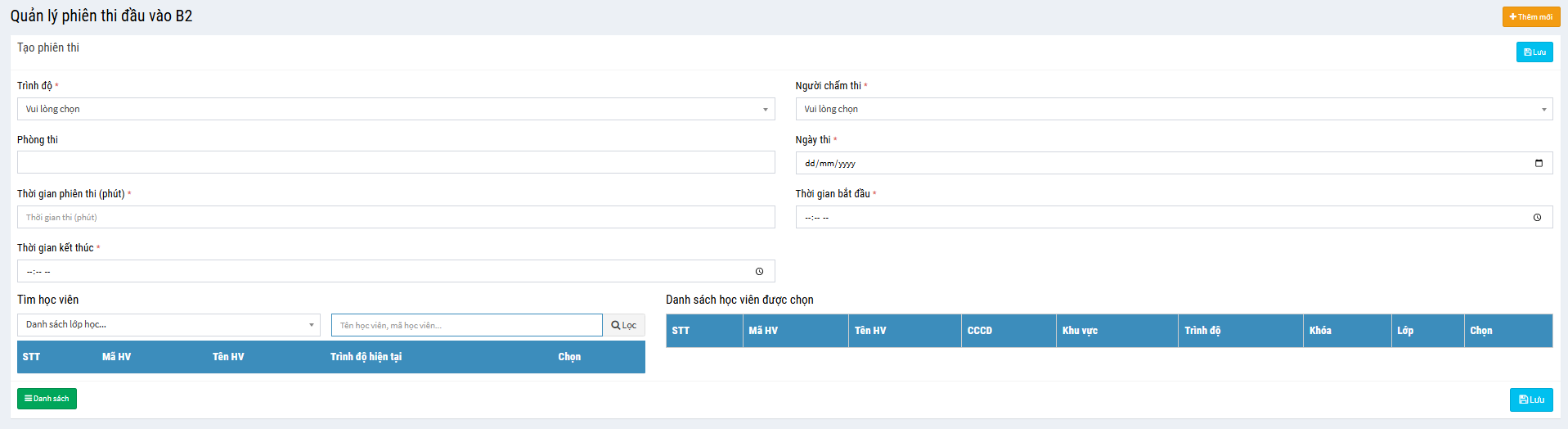The image size is (1568, 429).
Task: Open the Trình độ dropdown
Action: coord(396,109)
